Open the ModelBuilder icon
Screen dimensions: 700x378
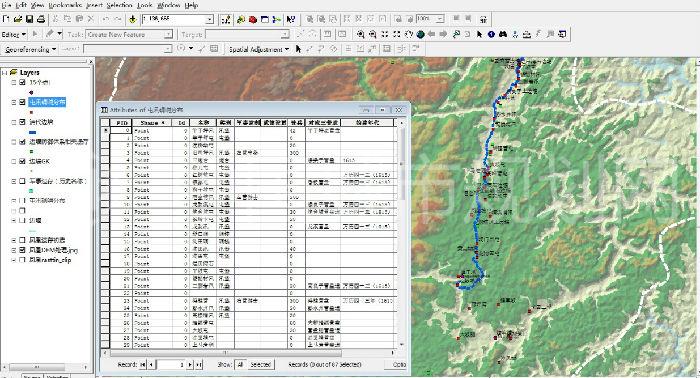point(277,19)
